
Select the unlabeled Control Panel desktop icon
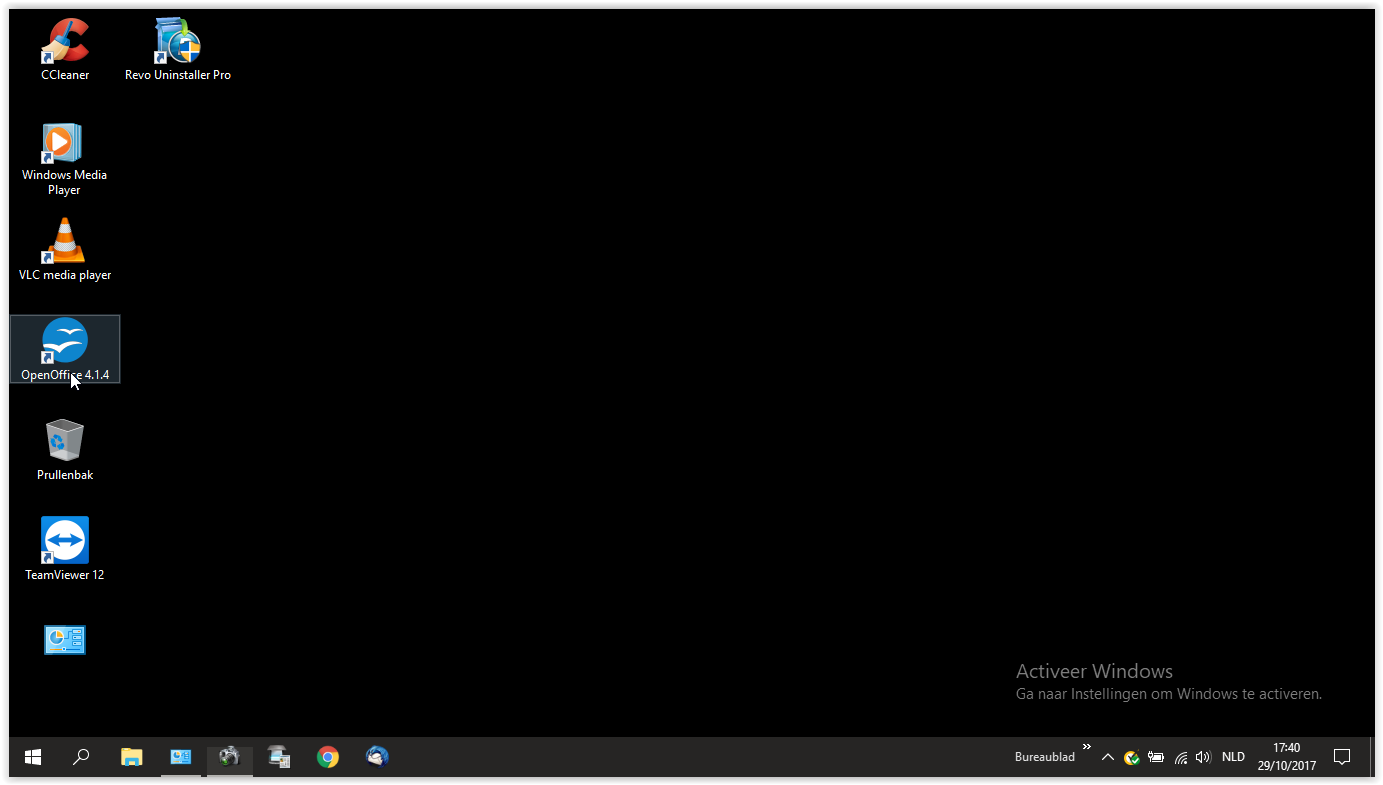(65, 640)
